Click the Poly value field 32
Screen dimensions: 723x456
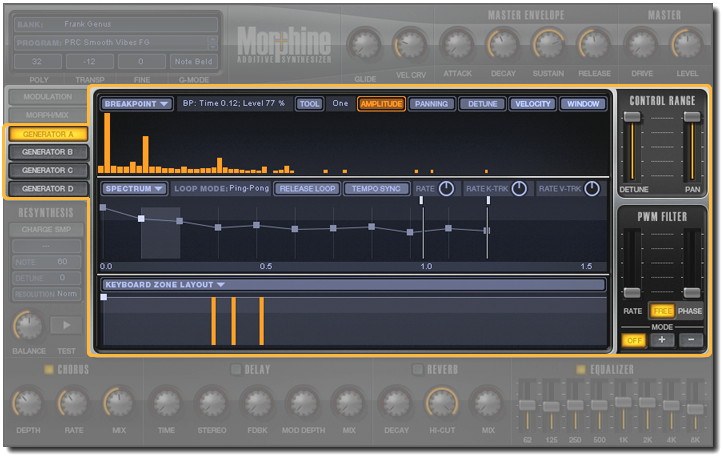tap(37, 61)
